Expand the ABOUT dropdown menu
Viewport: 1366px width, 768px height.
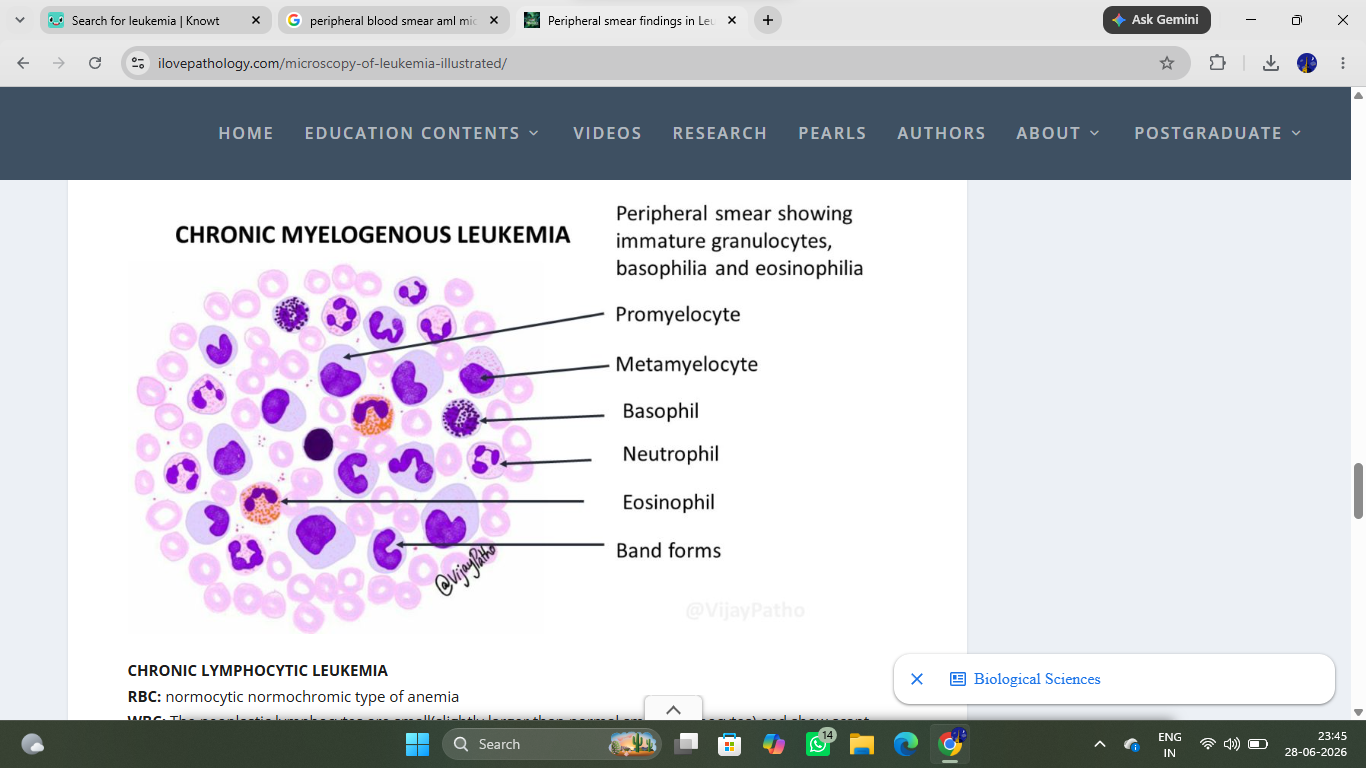tap(1058, 133)
